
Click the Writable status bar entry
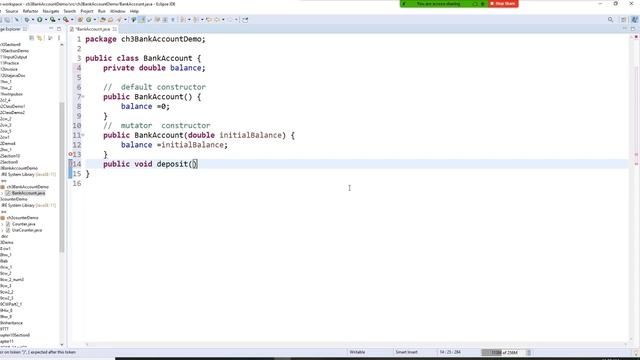click(358, 352)
